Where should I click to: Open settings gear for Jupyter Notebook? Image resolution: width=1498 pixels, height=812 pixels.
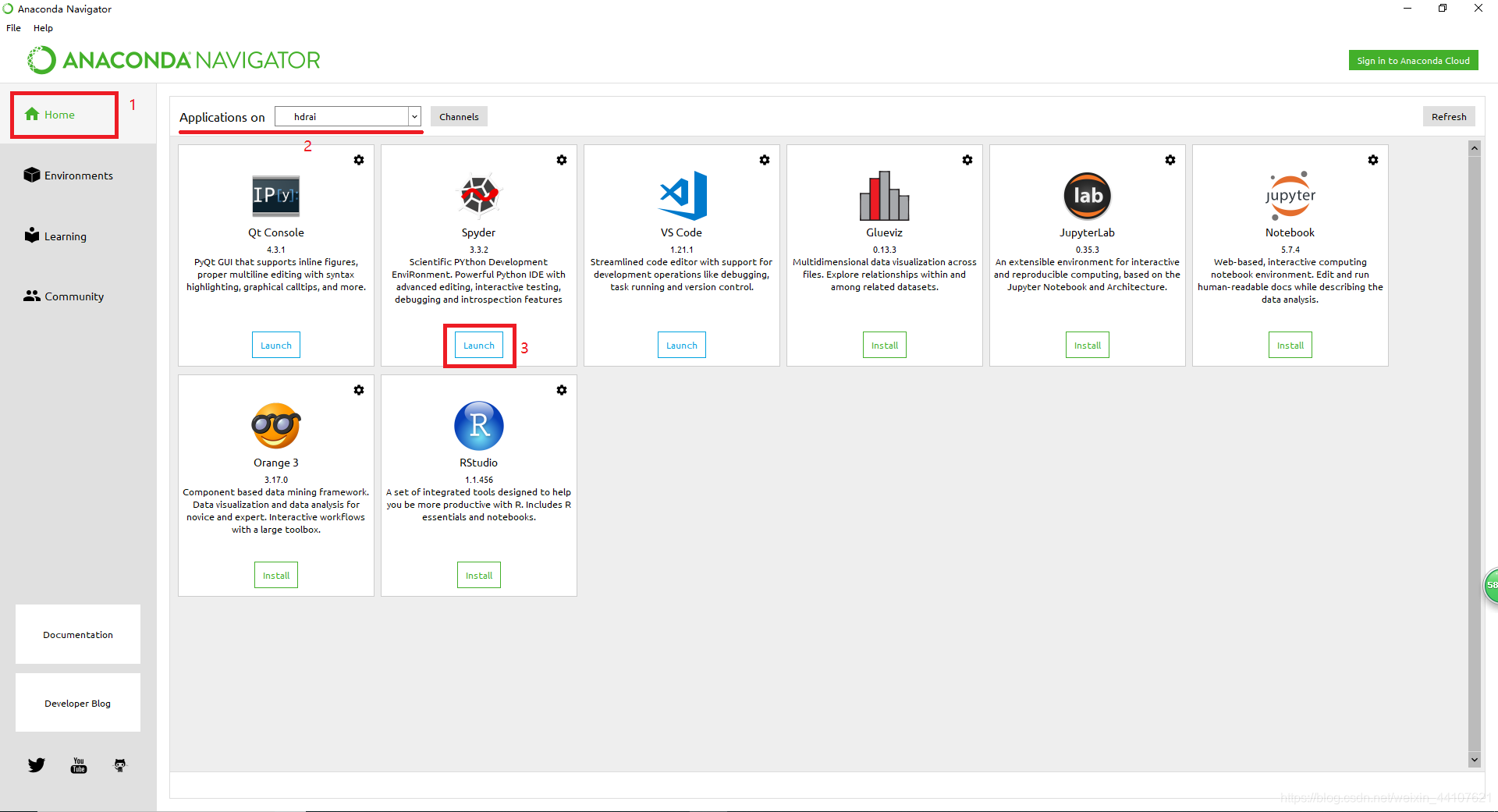click(1373, 160)
